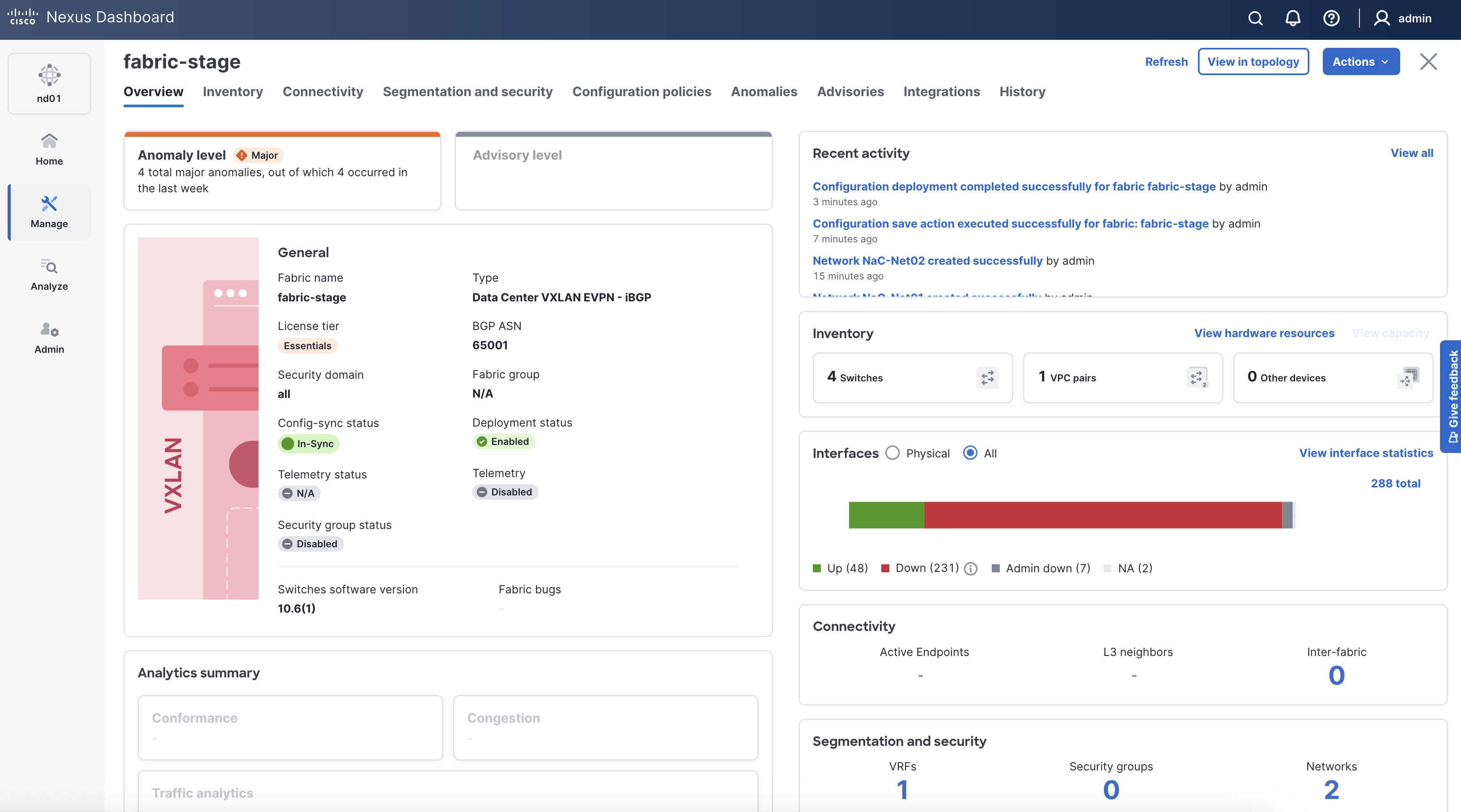Select the All interfaces radio button
Viewport: 1461px width, 812px height.
970,453
